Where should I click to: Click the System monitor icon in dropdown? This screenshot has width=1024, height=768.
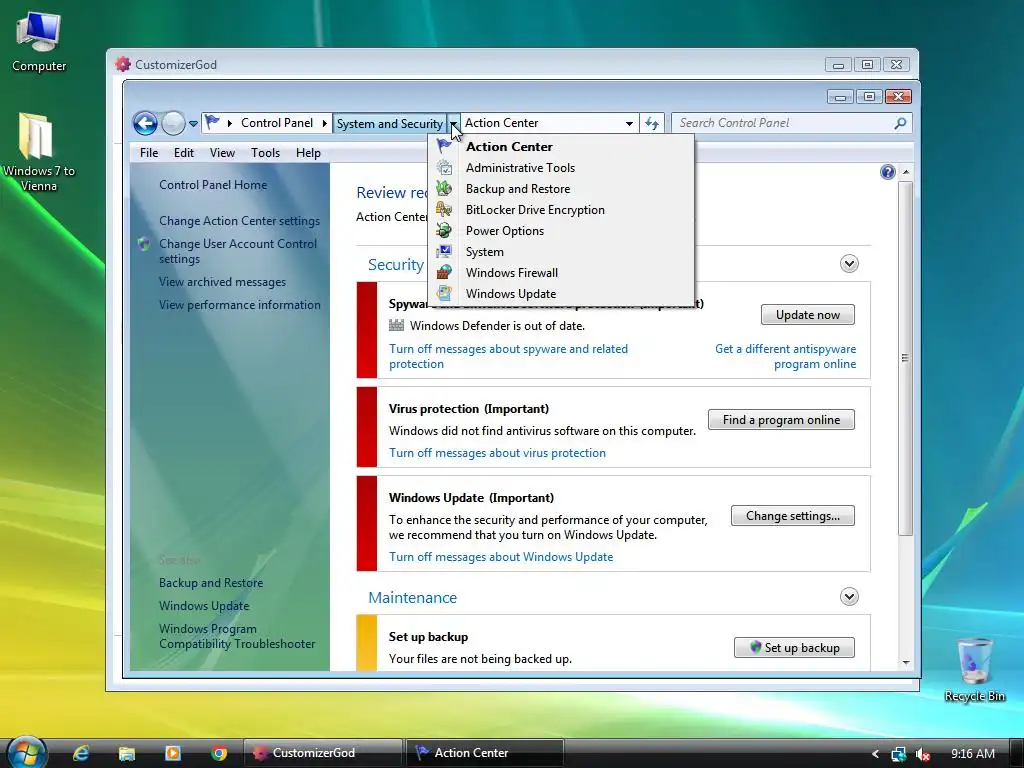tap(444, 251)
